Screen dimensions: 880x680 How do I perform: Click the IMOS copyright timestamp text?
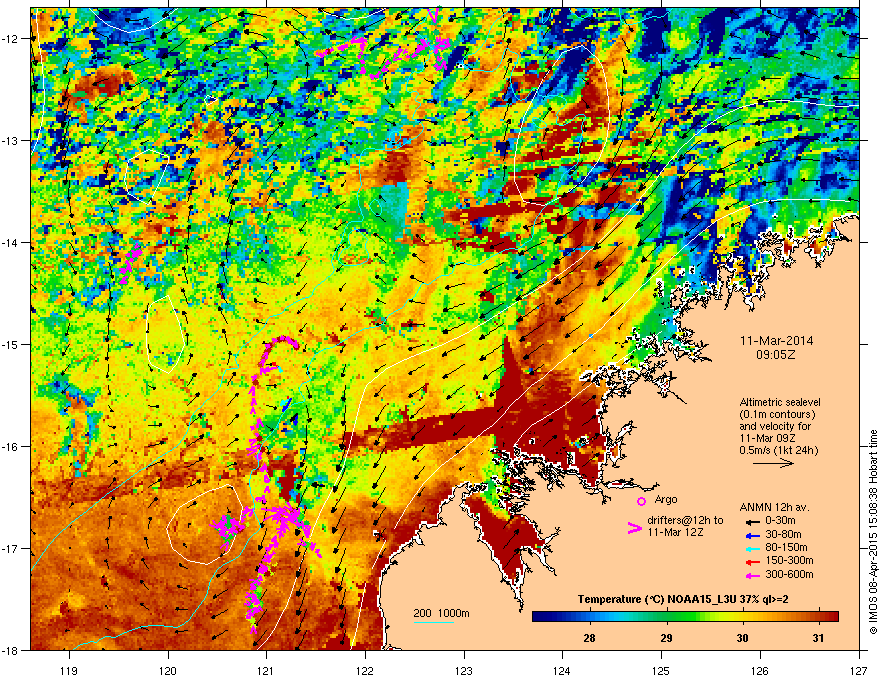(873, 532)
